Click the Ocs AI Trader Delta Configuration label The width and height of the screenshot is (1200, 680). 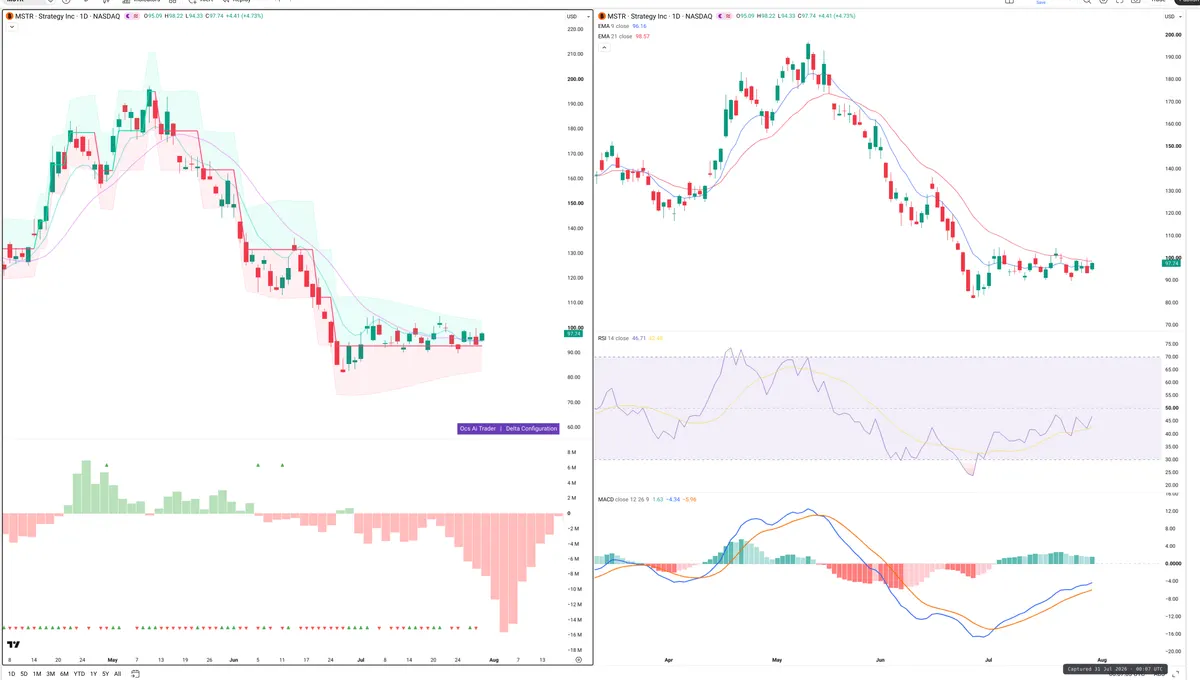[x=508, y=428]
